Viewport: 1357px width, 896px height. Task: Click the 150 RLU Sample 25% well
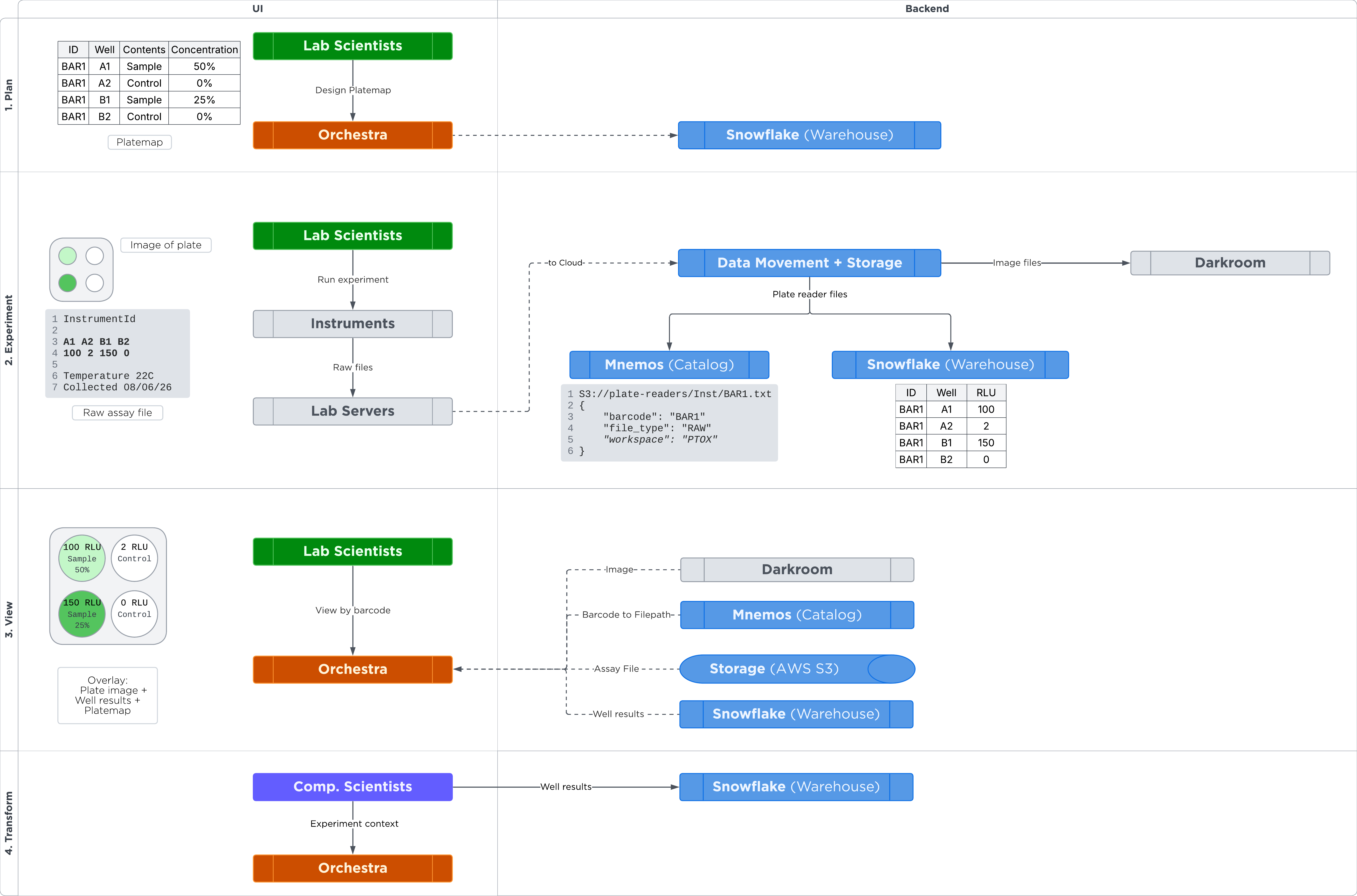click(x=82, y=614)
